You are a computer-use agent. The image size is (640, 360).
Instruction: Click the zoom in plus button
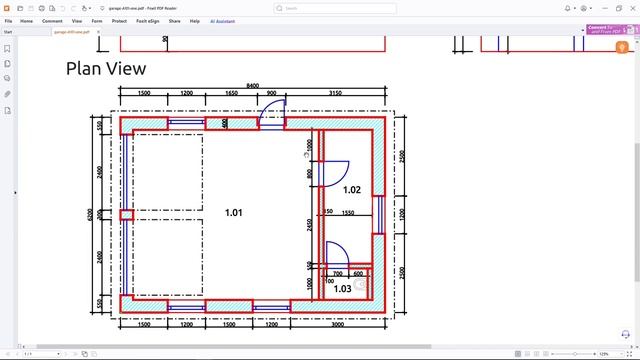595,354
